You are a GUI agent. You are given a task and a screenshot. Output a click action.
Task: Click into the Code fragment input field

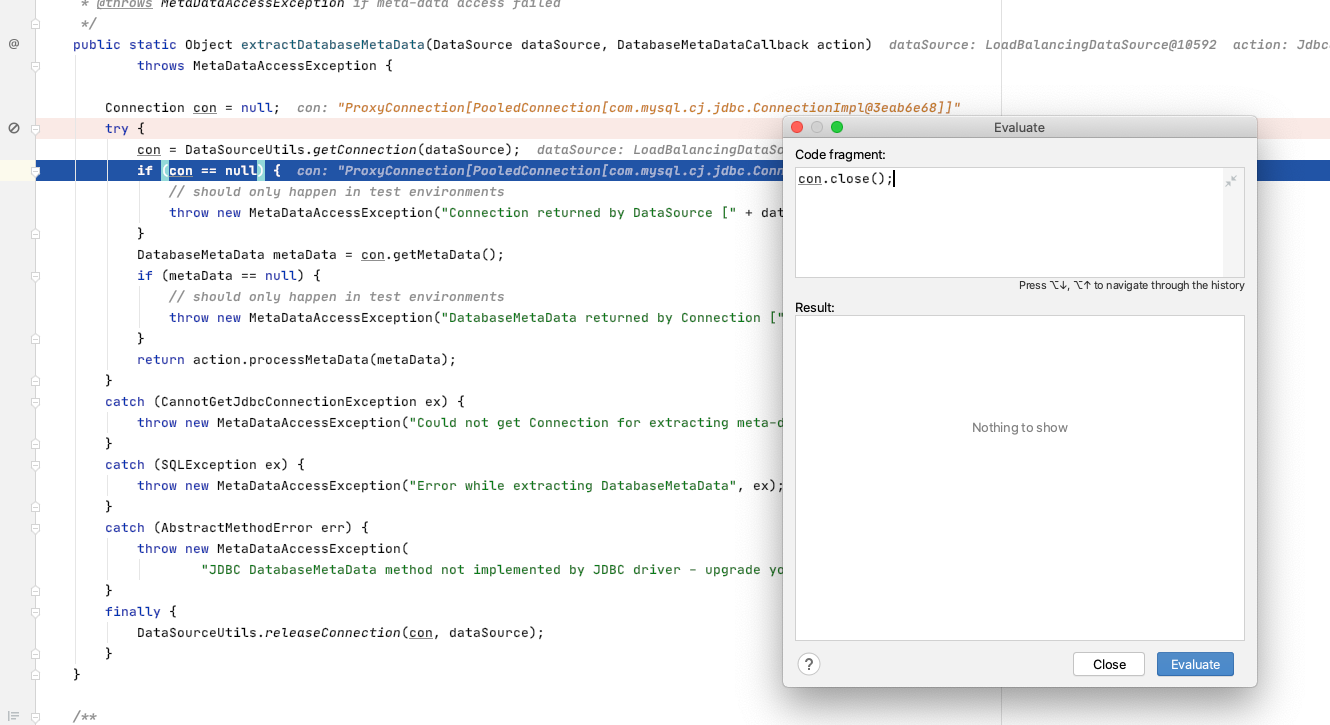point(1019,222)
